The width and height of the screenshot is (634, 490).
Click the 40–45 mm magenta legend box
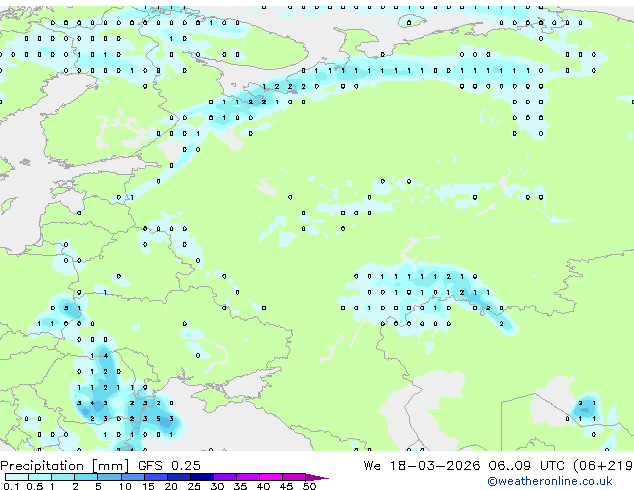tap(271, 477)
